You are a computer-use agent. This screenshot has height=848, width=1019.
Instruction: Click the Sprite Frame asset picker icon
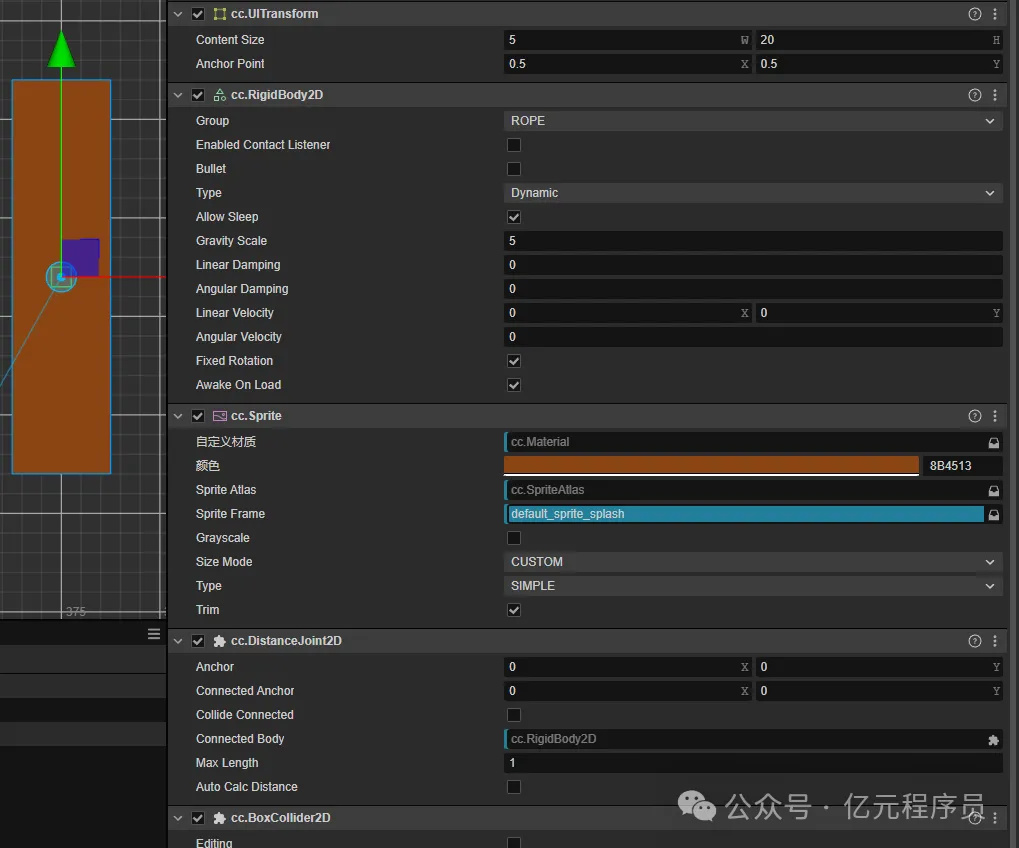coord(993,514)
